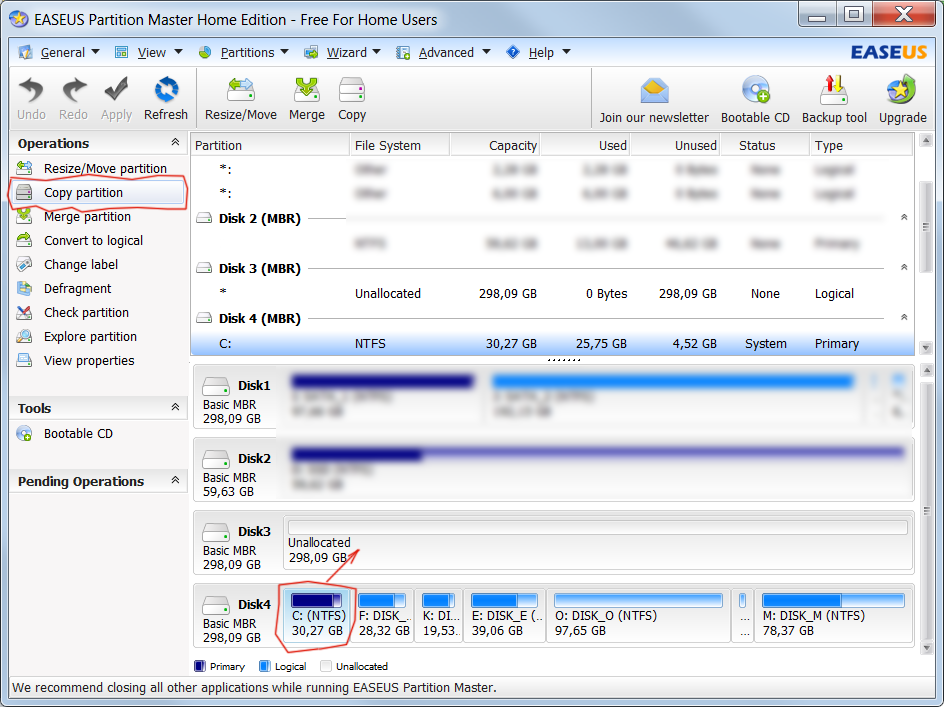The width and height of the screenshot is (944, 707).
Task: Open Join our newsletter envelope icon
Action: click(654, 92)
